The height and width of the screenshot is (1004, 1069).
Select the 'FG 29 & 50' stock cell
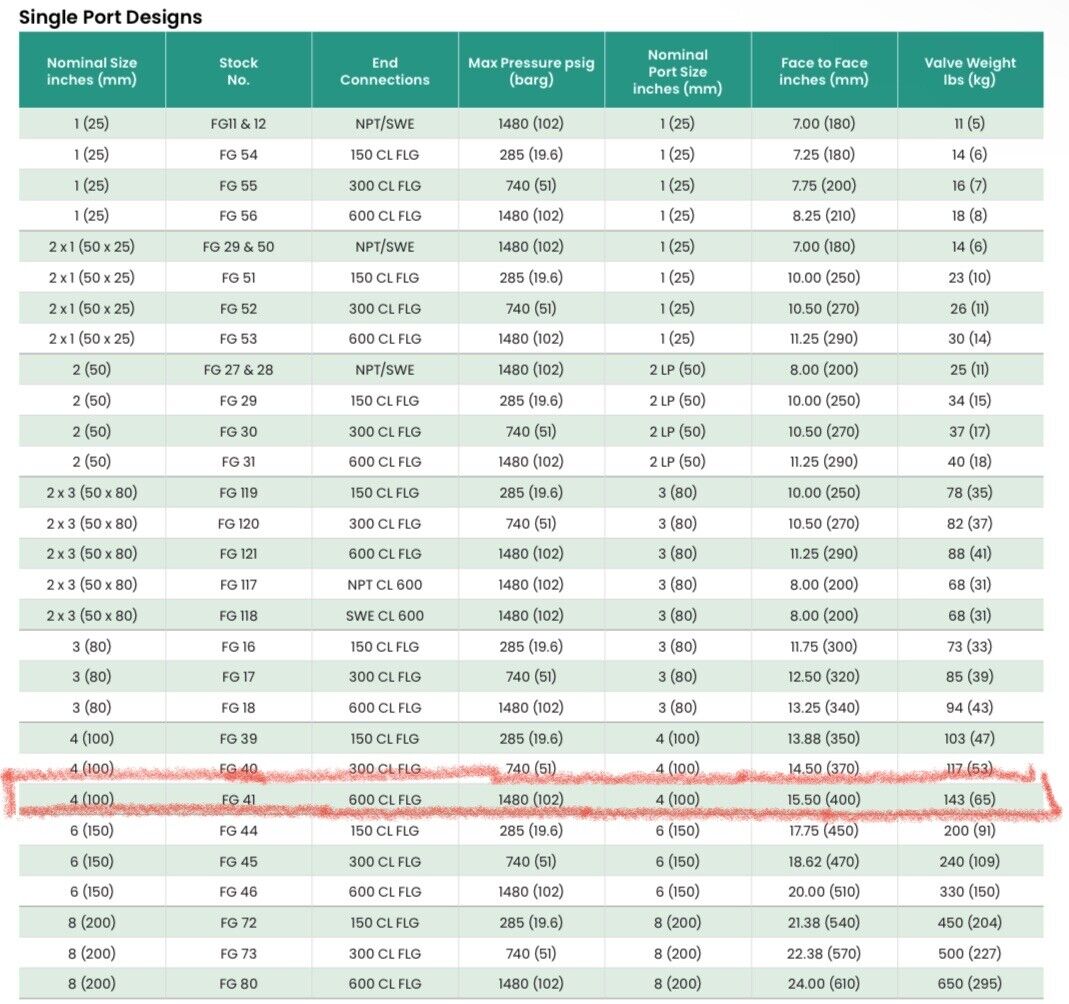pos(238,247)
